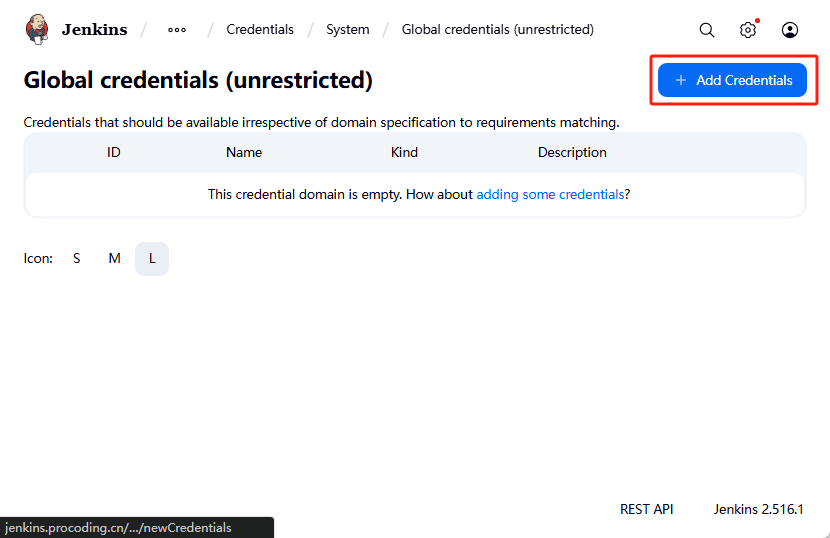Expand the breadcrumb ellipsis menu

coord(177,30)
